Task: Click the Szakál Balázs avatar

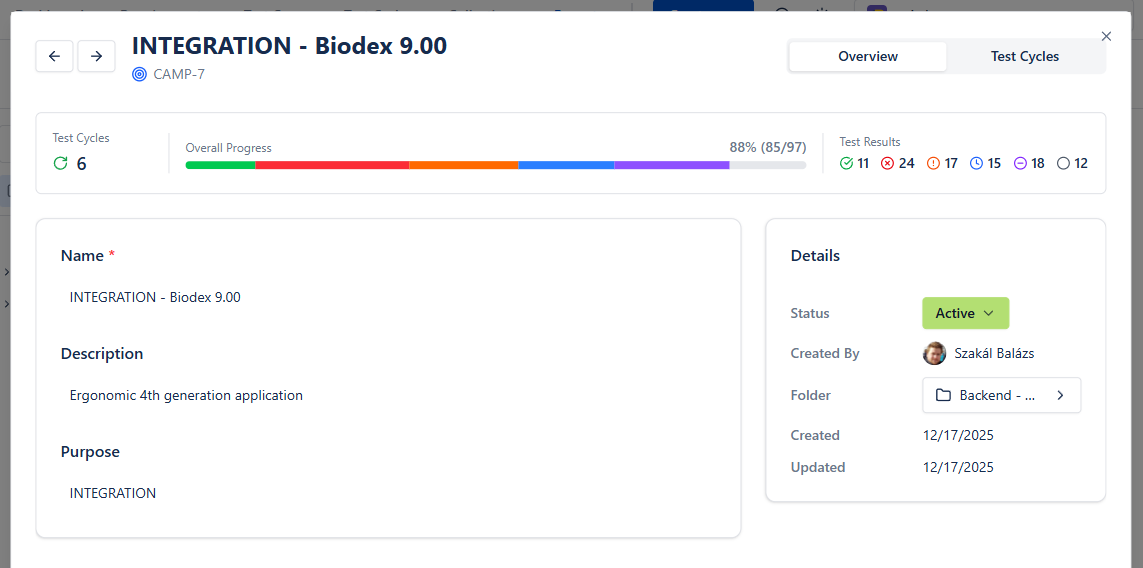Action: coord(934,353)
